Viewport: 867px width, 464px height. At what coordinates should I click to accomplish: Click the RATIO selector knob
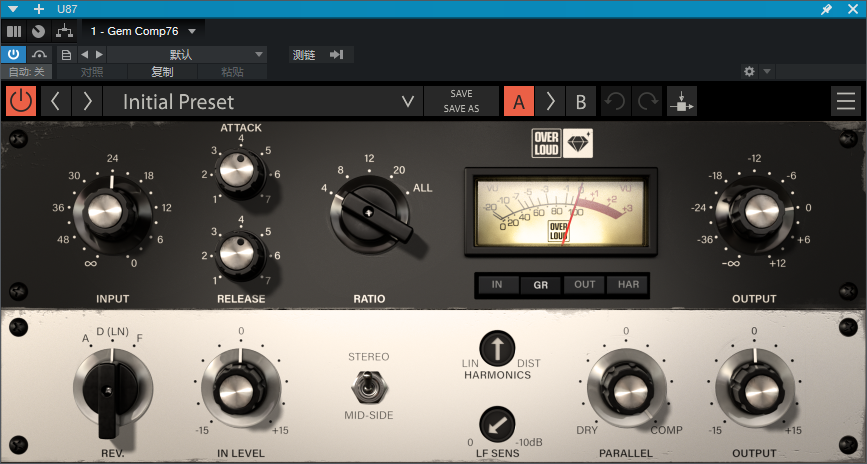(369, 213)
